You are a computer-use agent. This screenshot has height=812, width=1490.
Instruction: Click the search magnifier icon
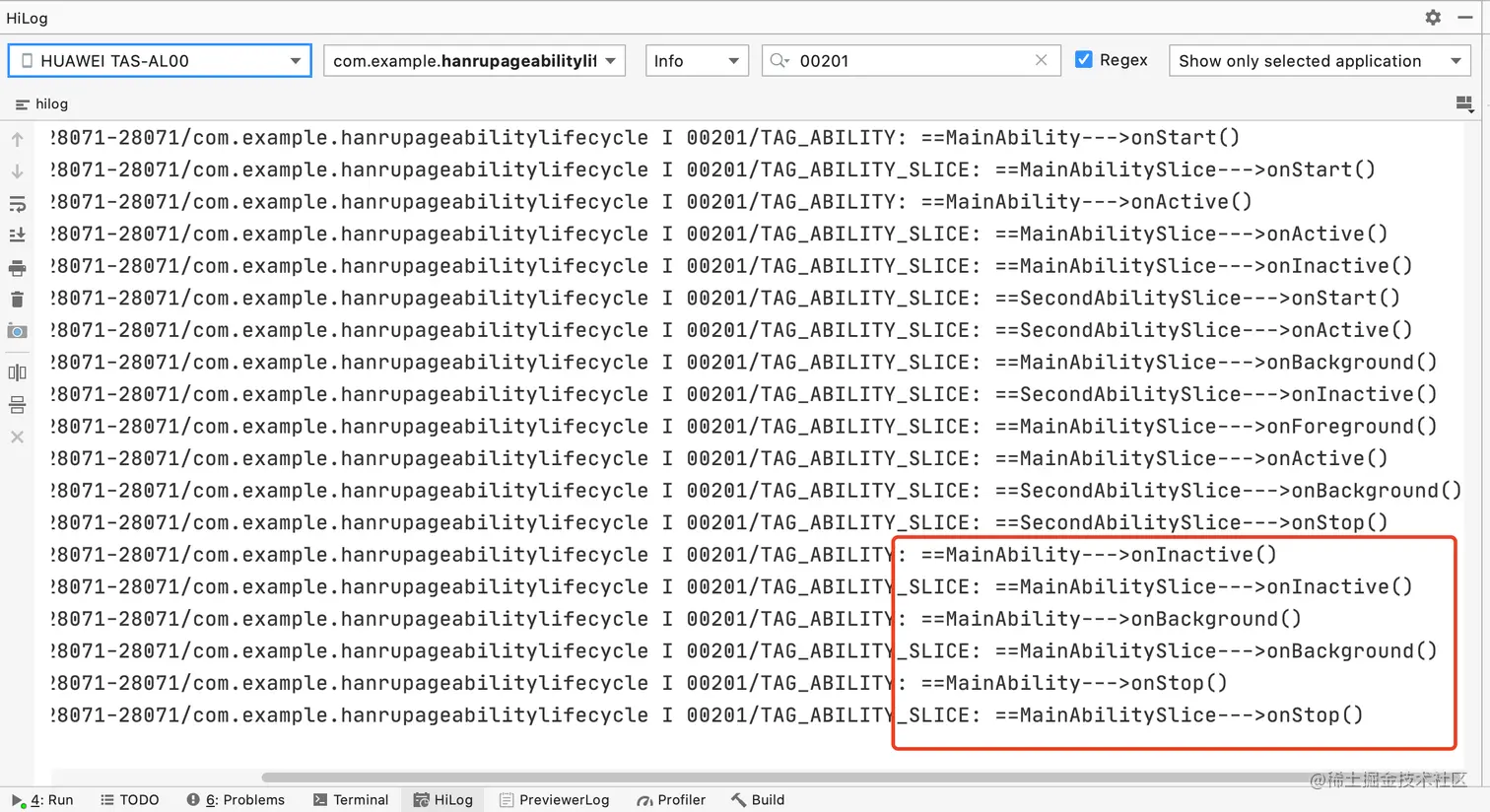(779, 61)
